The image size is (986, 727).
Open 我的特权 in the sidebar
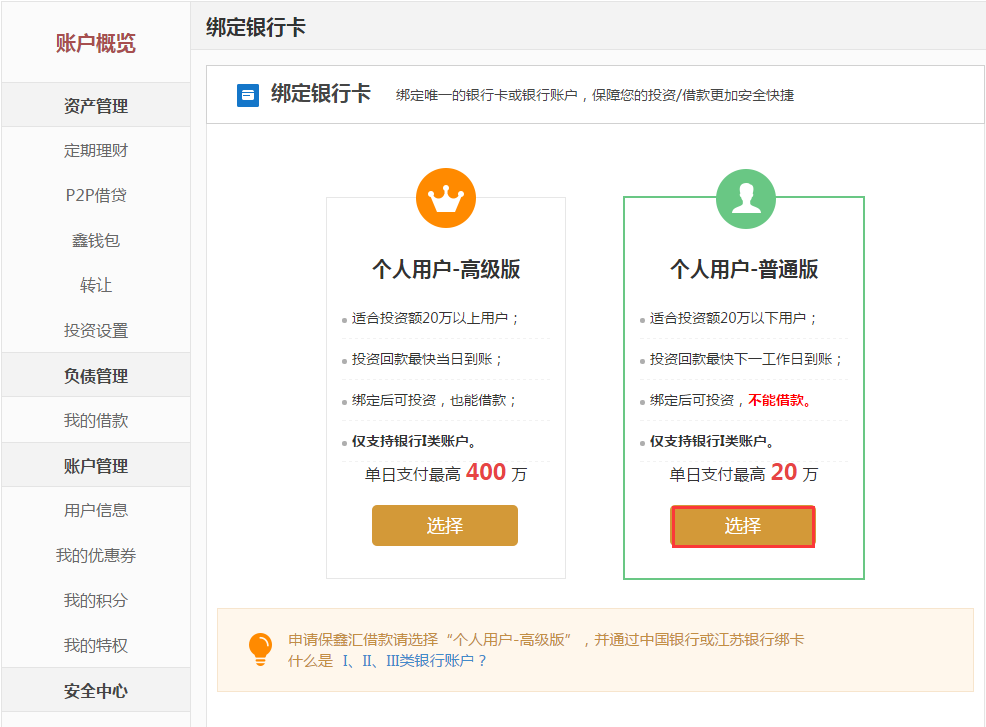[x=96, y=645]
